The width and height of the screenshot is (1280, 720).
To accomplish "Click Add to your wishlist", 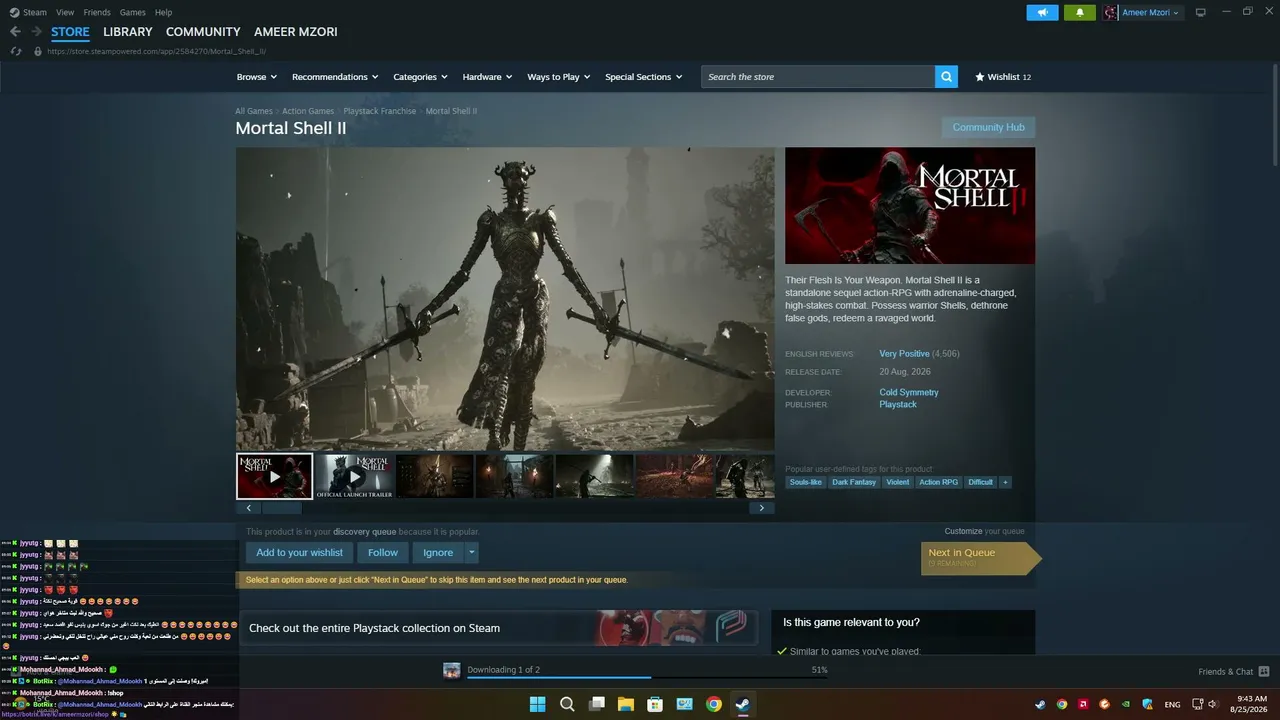I will tap(299, 552).
